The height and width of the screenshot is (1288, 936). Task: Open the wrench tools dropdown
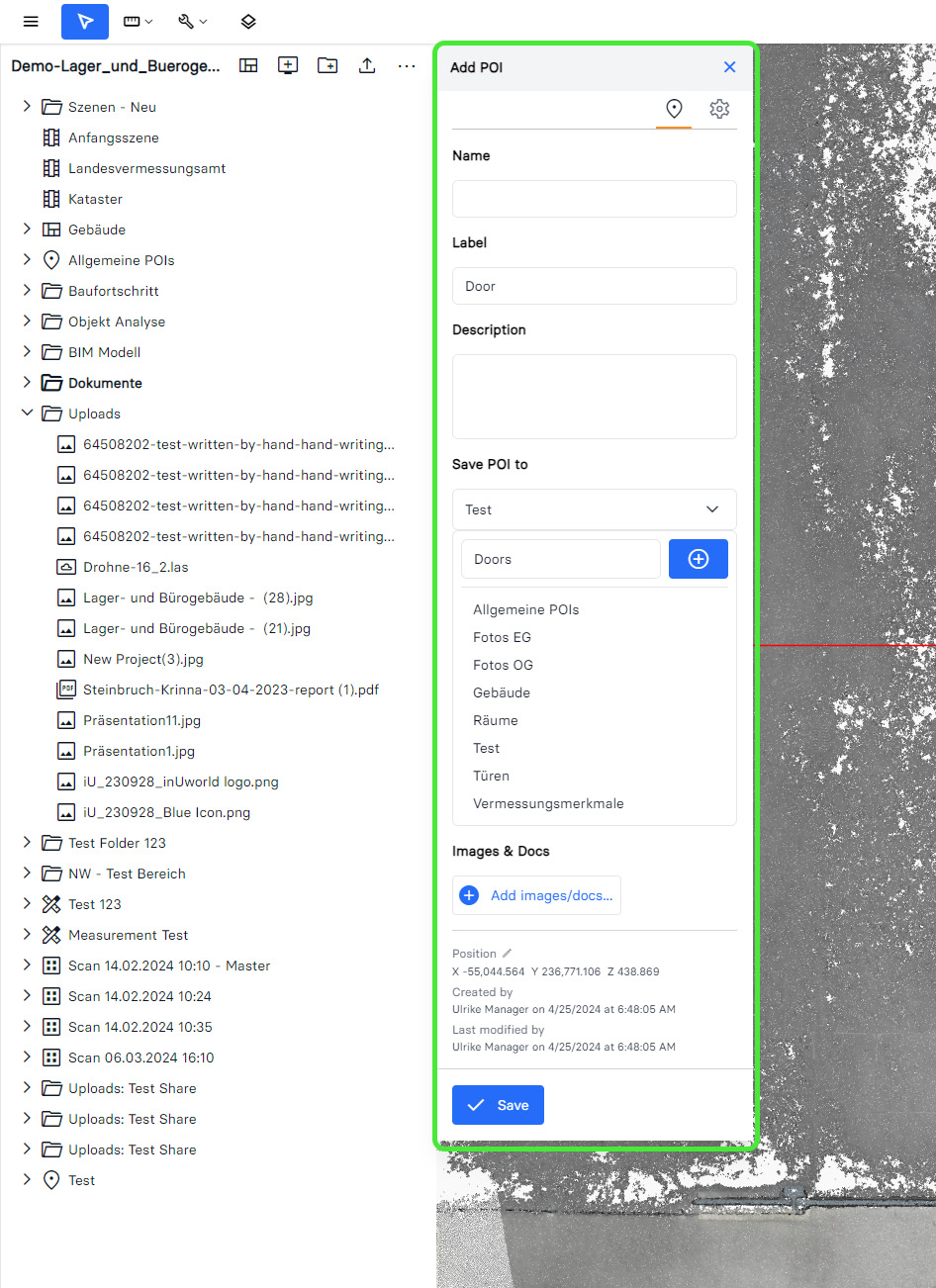tap(192, 22)
